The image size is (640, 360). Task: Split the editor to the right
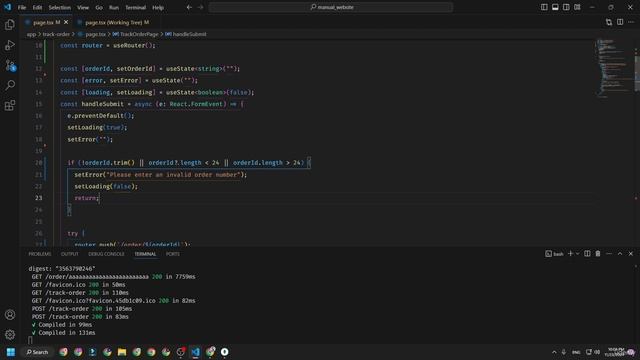click(x=620, y=22)
